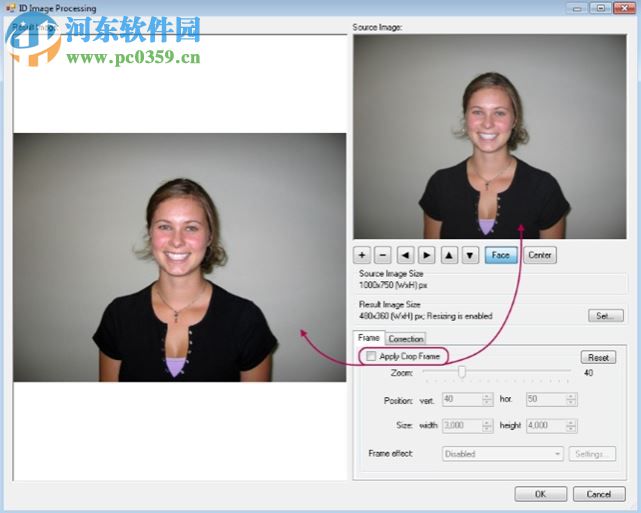
Task: Switch to the Frame tab
Action: pyautogui.click(x=368, y=338)
